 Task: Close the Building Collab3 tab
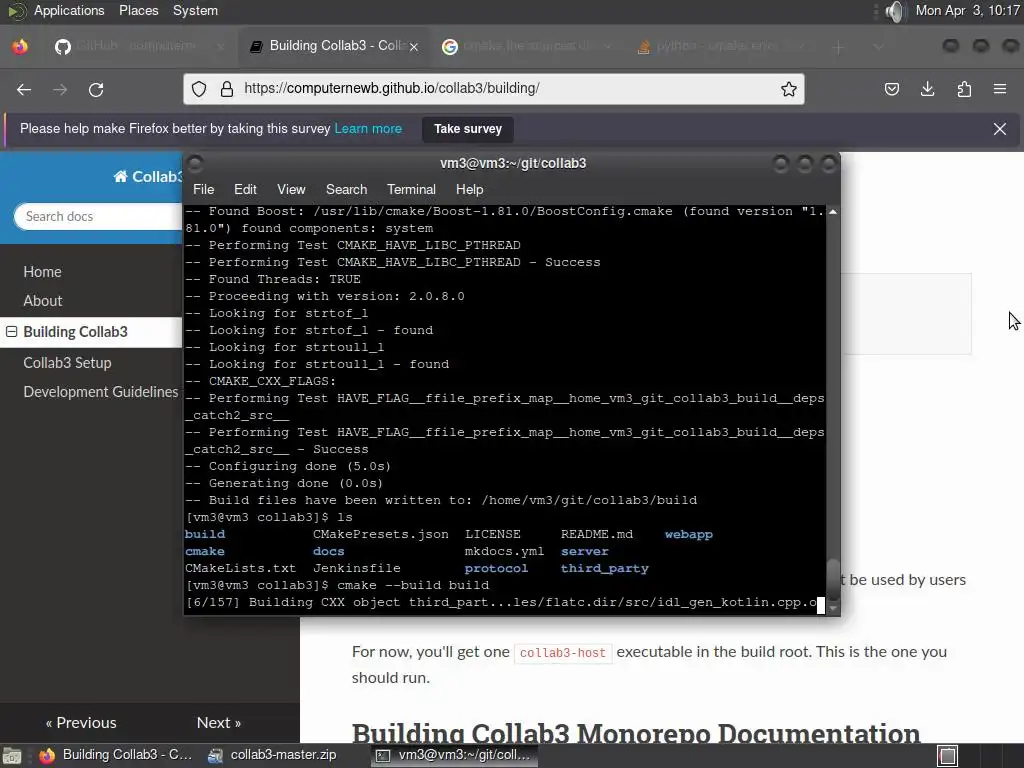[414, 47]
